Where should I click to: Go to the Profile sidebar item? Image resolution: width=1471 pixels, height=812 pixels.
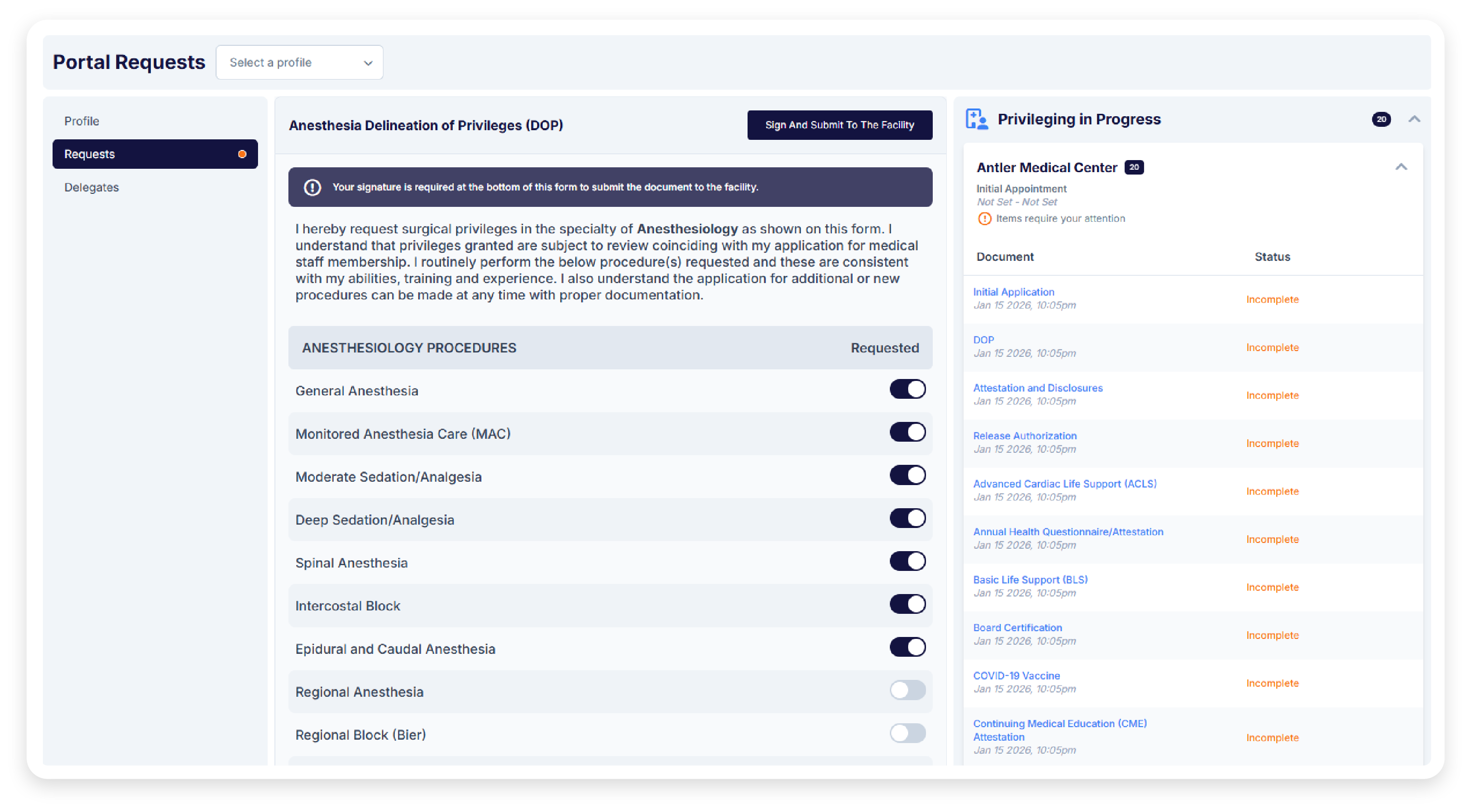click(x=82, y=121)
